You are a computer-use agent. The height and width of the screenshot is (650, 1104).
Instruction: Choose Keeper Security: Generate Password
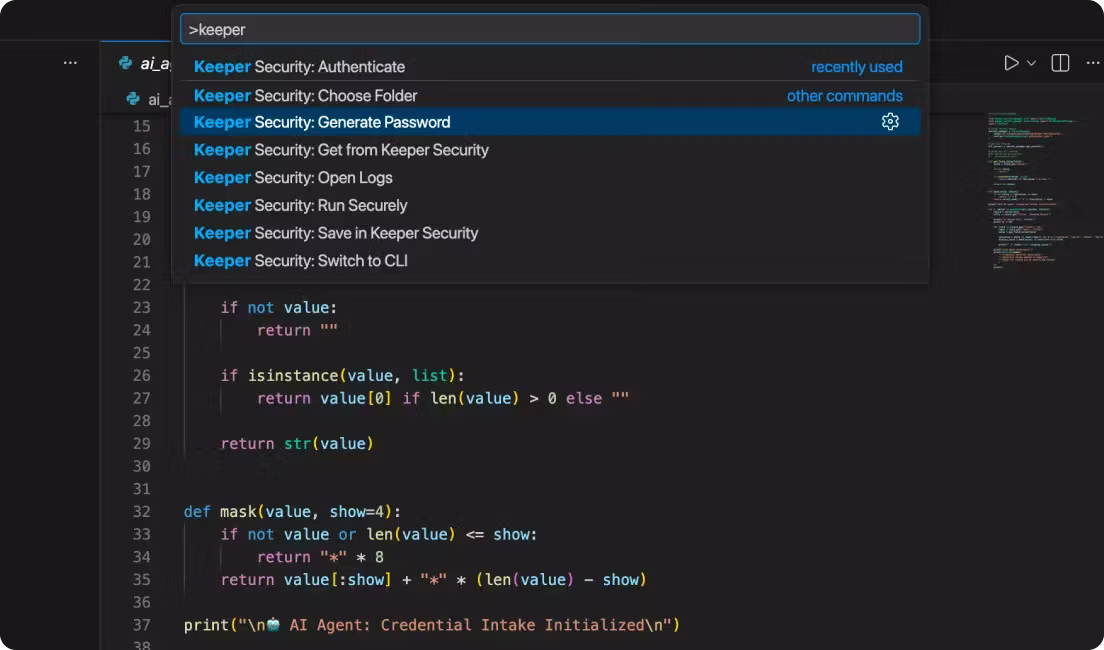click(x=322, y=122)
